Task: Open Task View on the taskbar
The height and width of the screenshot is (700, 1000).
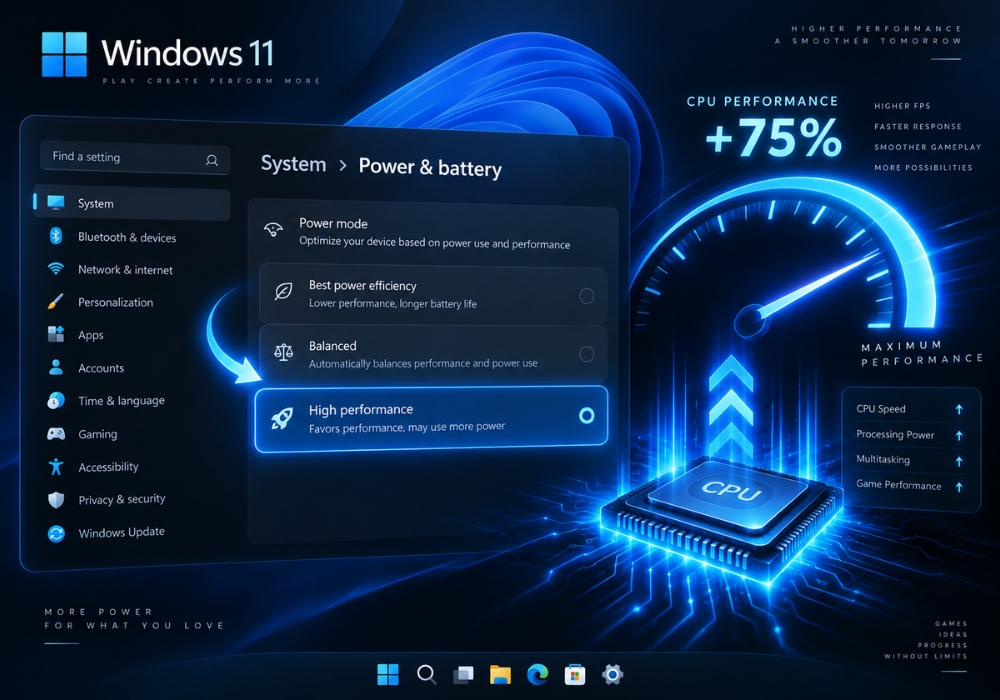Action: 464,674
